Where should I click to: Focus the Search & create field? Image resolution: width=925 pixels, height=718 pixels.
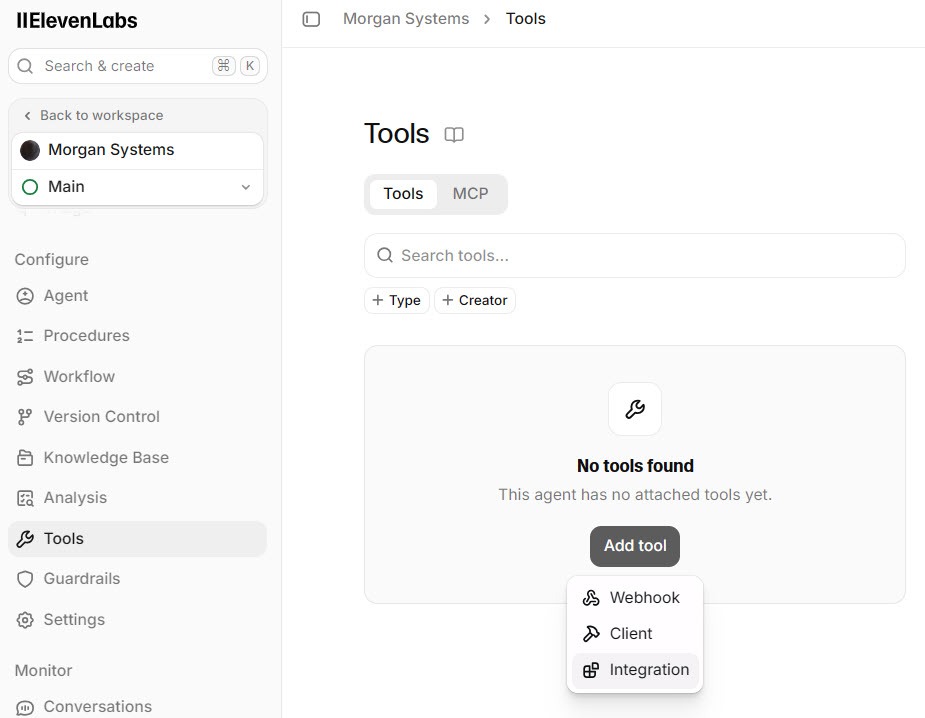tap(137, 66)
